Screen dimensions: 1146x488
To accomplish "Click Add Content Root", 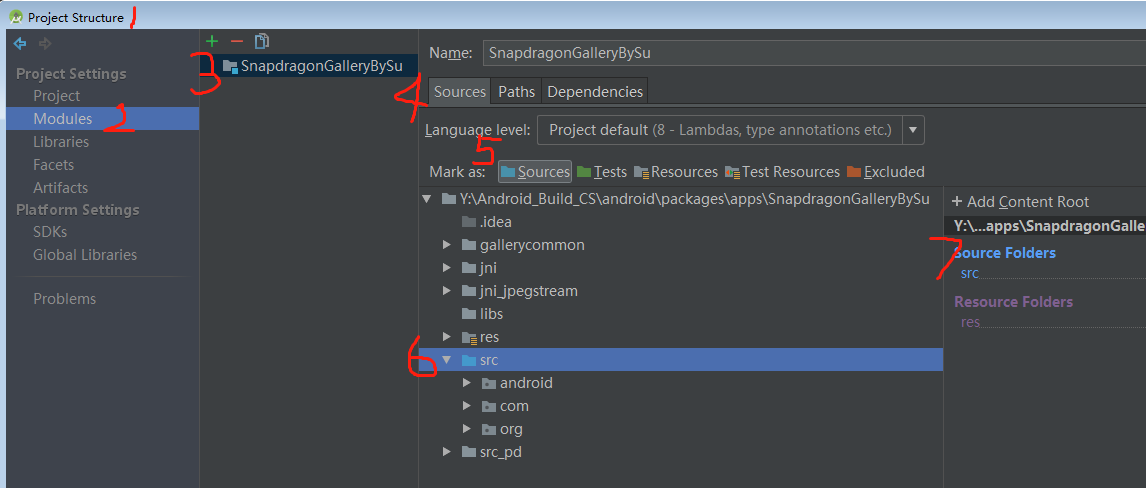I will pyautogui.click(x=1020, y=202).
